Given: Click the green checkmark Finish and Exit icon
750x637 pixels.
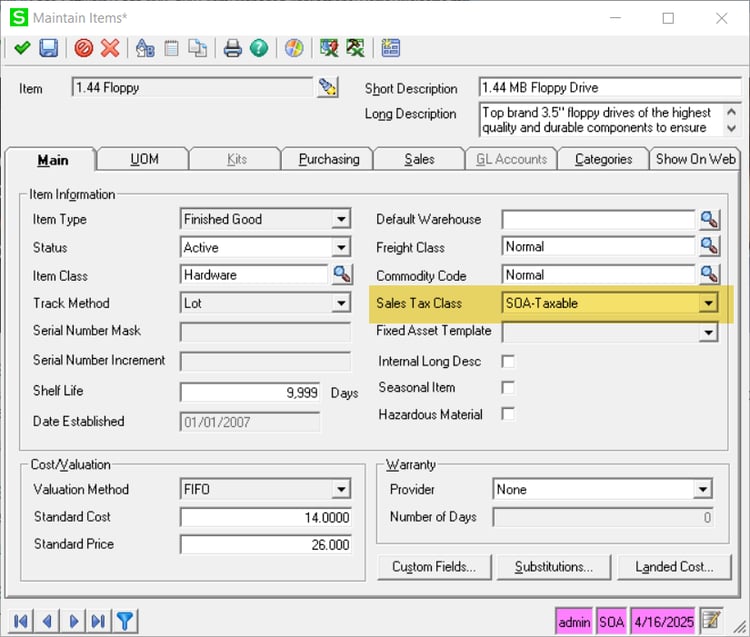Looking at the screenshot, I should 21,48.
